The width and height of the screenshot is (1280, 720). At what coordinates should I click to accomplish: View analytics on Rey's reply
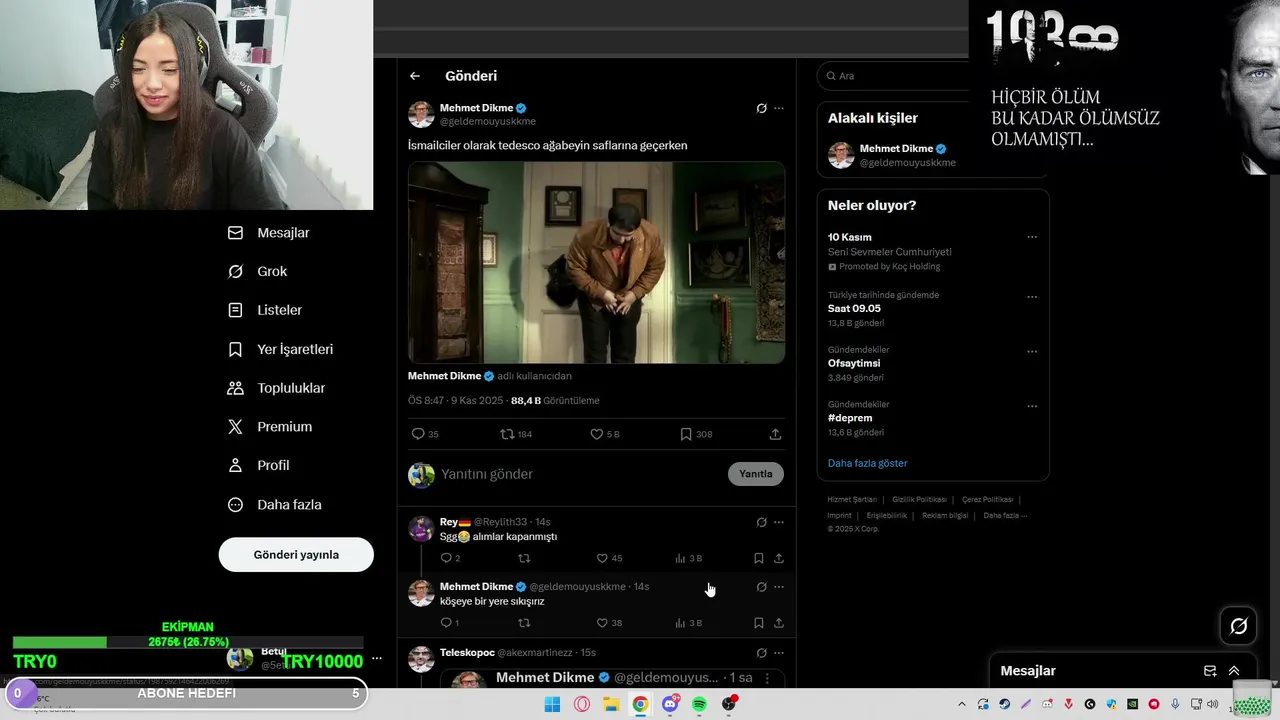point(688,558)
